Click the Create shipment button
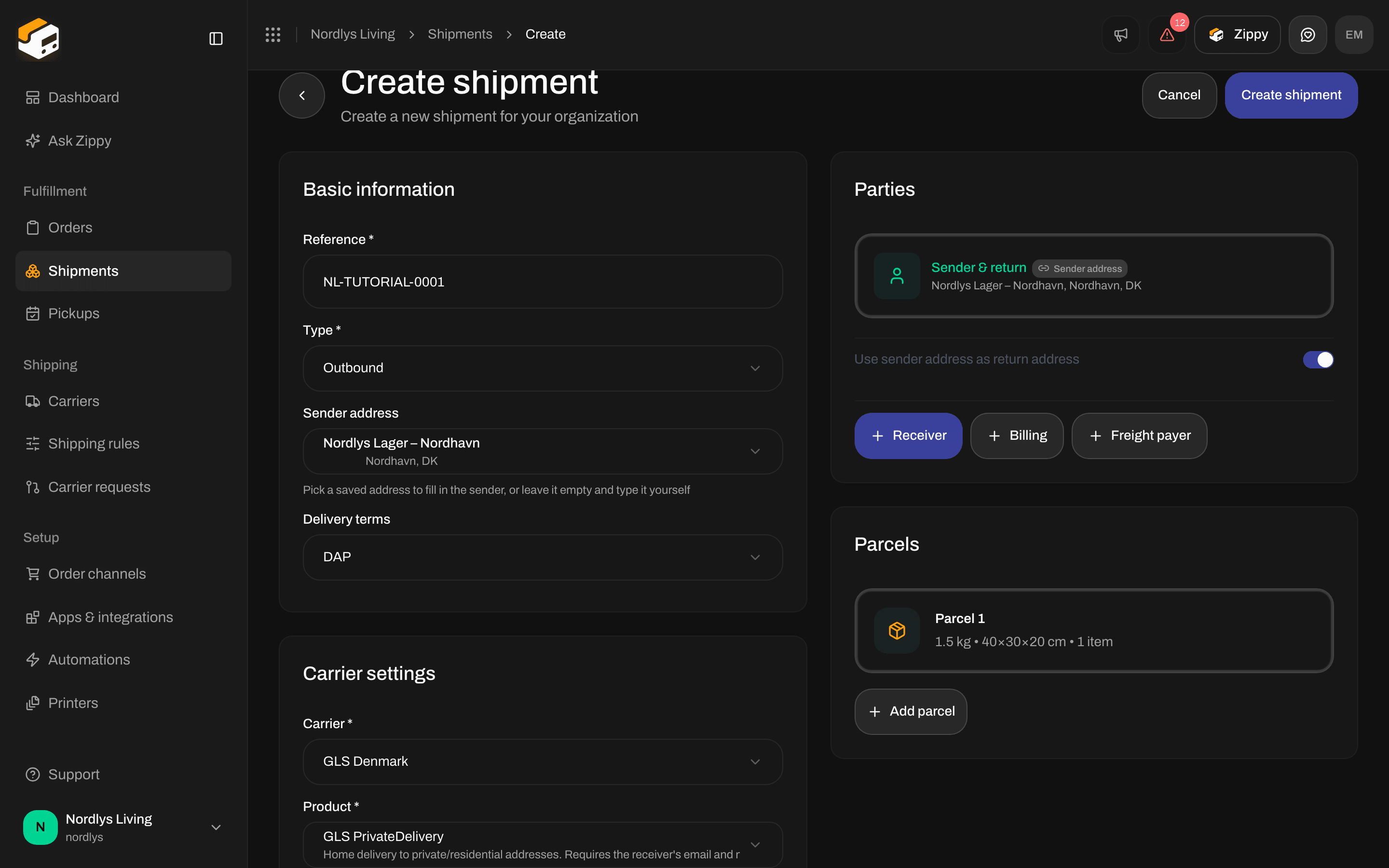The height and width of the screenshot is (868, 1389). point(1291,95)
